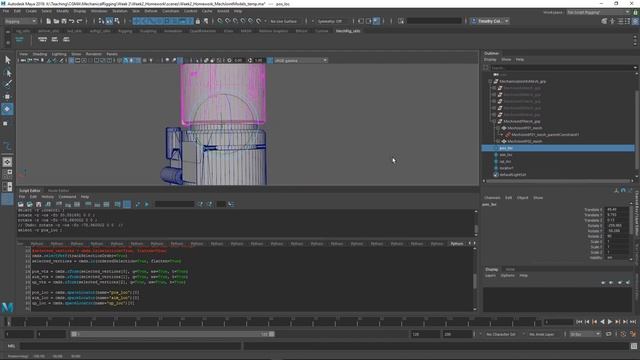This screenshot has width=640, height=360.
Task: Click the Play forwards button
Action: (610, 322)
